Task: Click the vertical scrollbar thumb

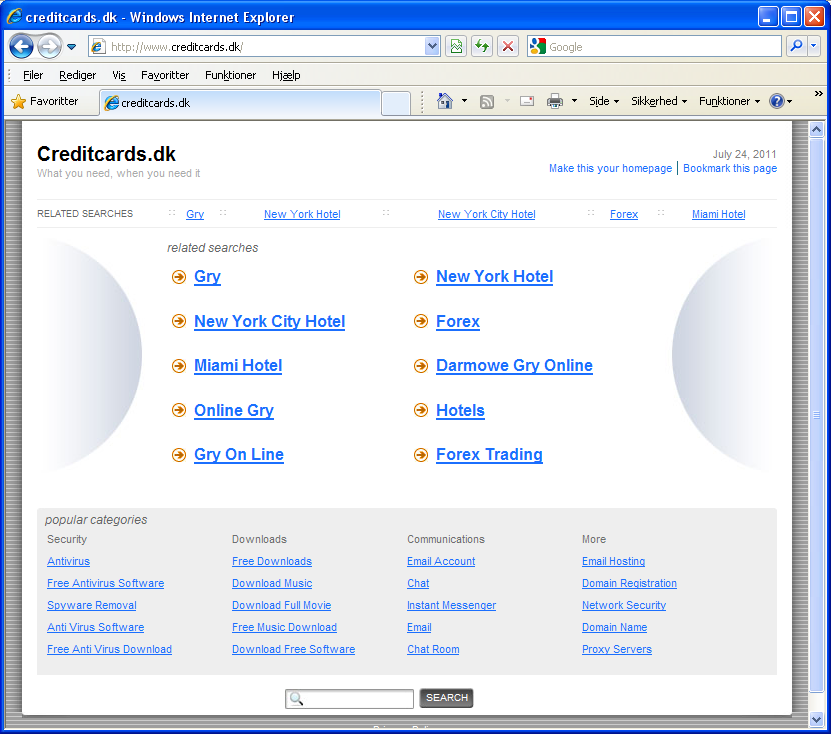Action: [x=817, y=415]
